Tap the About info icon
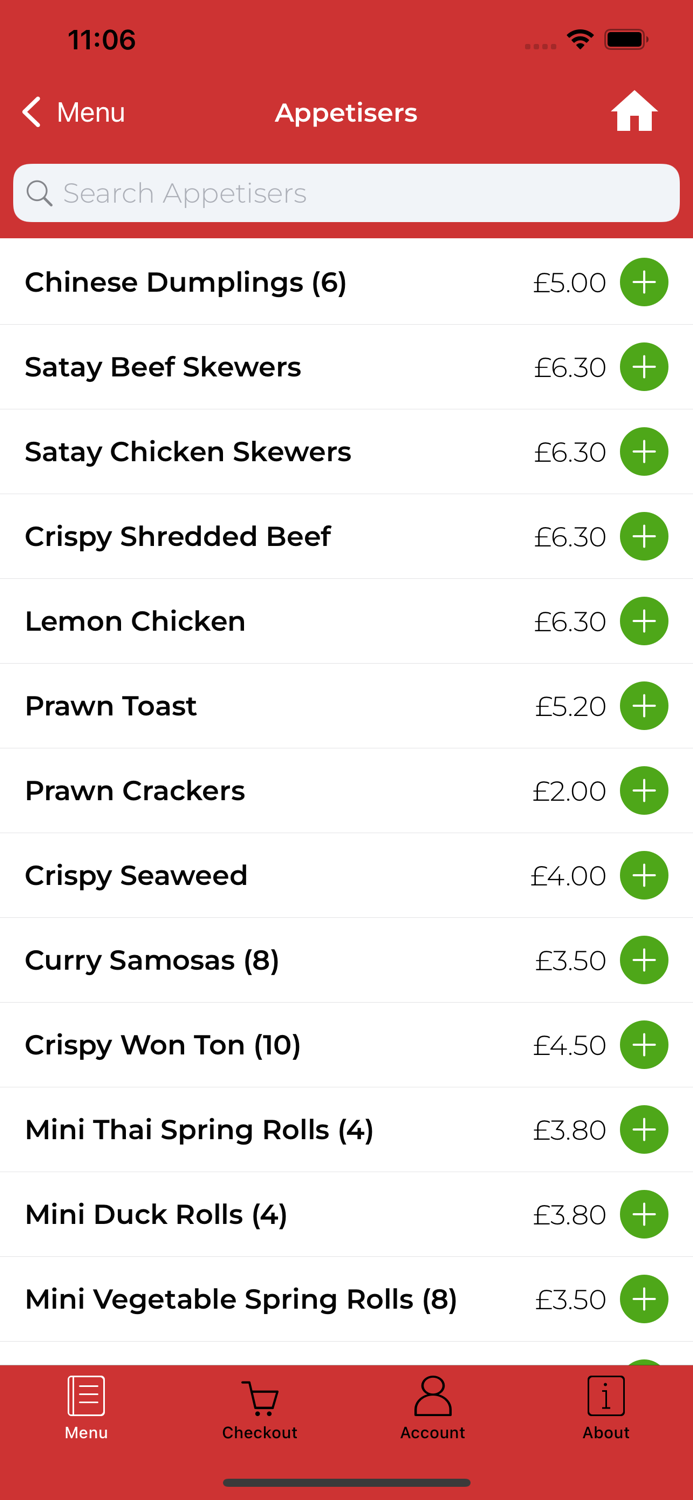Viewport: 693px width, 1500px height. click(x=605, y=1395)
